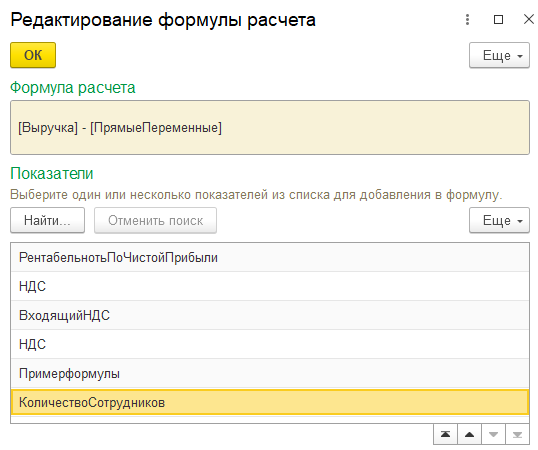Click the Показатели section heading
Viewport: 538px width, 450px height.
[x=52, y=173]
